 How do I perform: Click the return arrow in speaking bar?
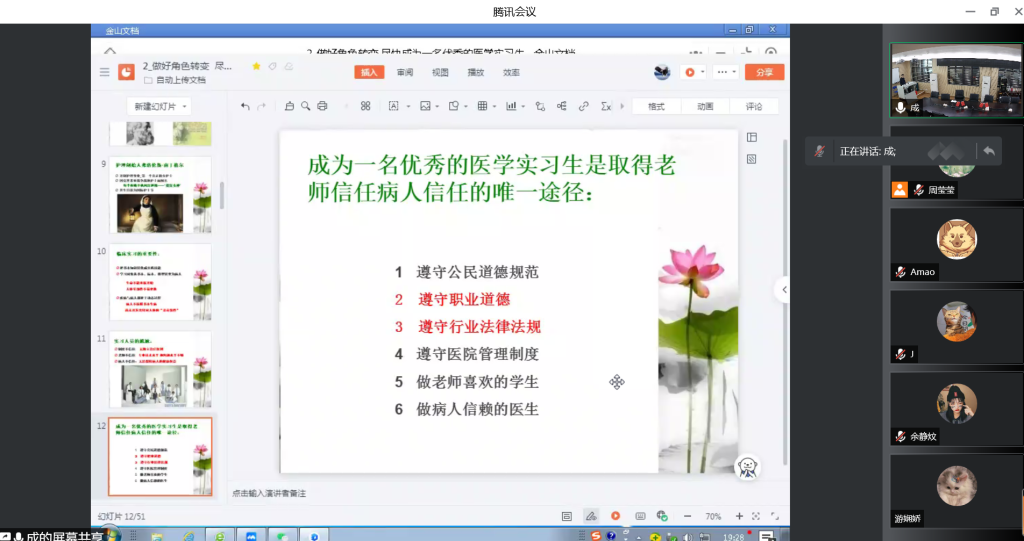click(988, 151)
